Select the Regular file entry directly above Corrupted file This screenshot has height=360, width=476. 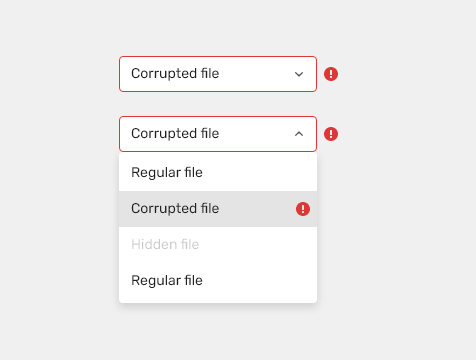click(218, 173)
